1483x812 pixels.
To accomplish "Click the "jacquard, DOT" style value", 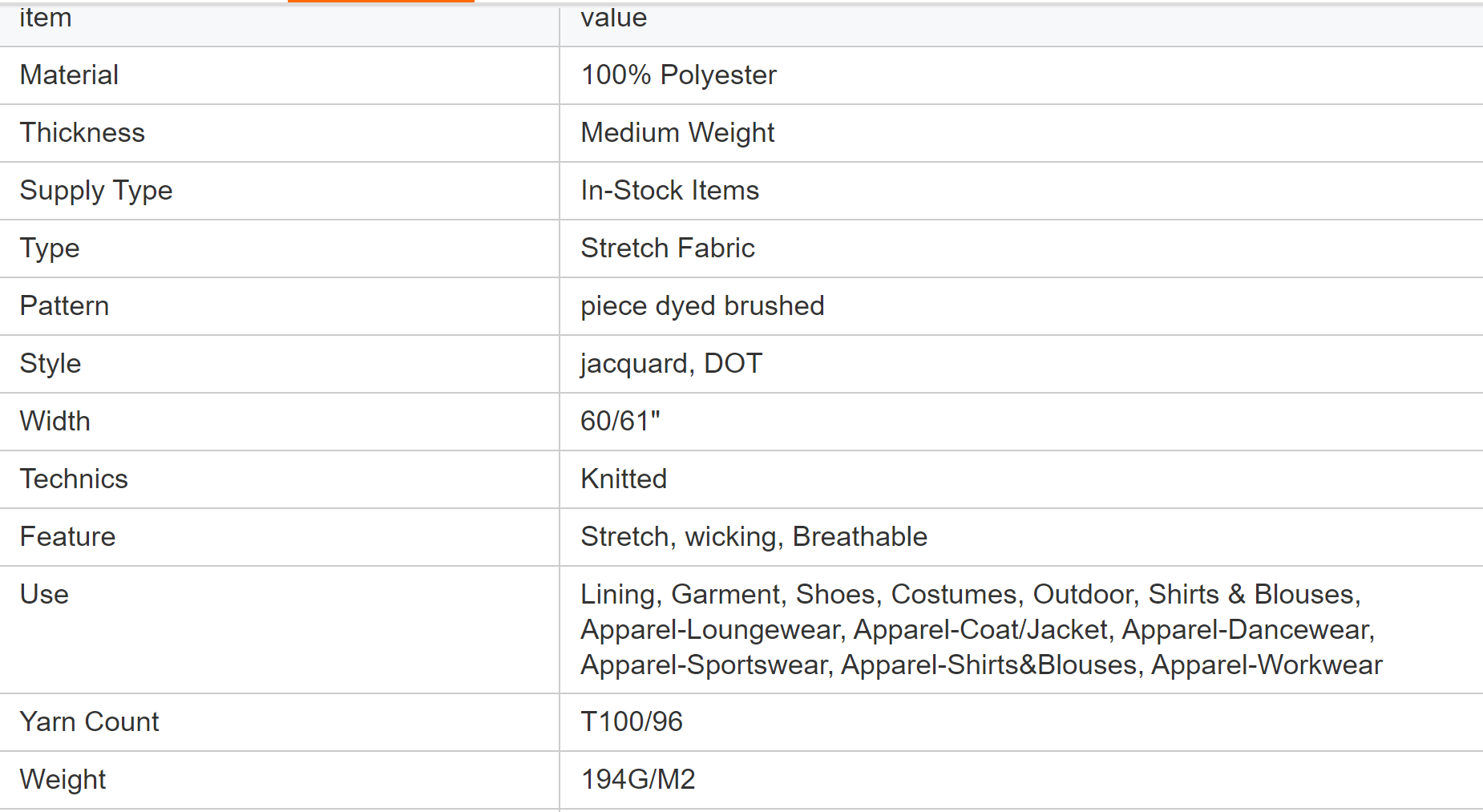I will (x=671, y=364).
